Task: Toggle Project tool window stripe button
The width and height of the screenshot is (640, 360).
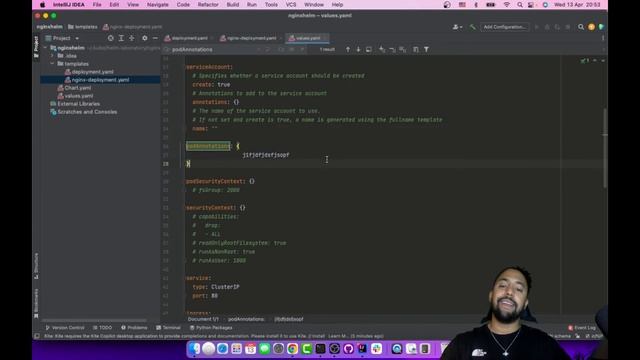Action: tap(36, 47)
